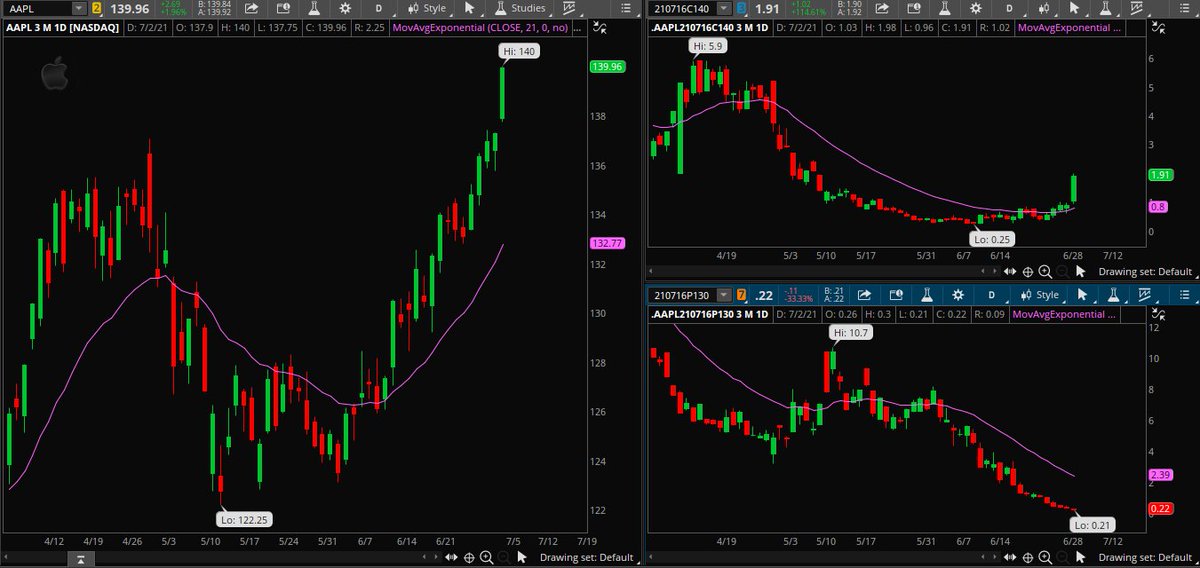Open share menu on AAPL chart

252,8
